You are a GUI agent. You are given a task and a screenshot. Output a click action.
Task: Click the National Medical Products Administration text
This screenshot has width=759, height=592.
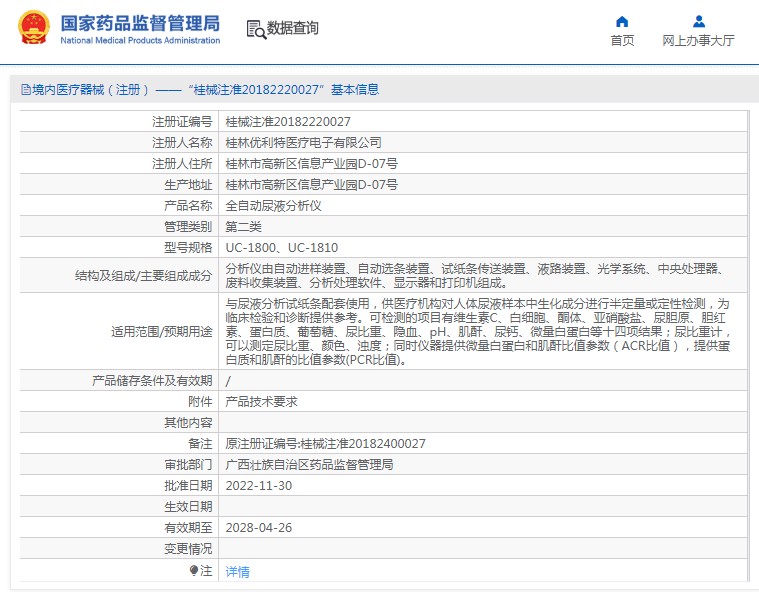140,41
